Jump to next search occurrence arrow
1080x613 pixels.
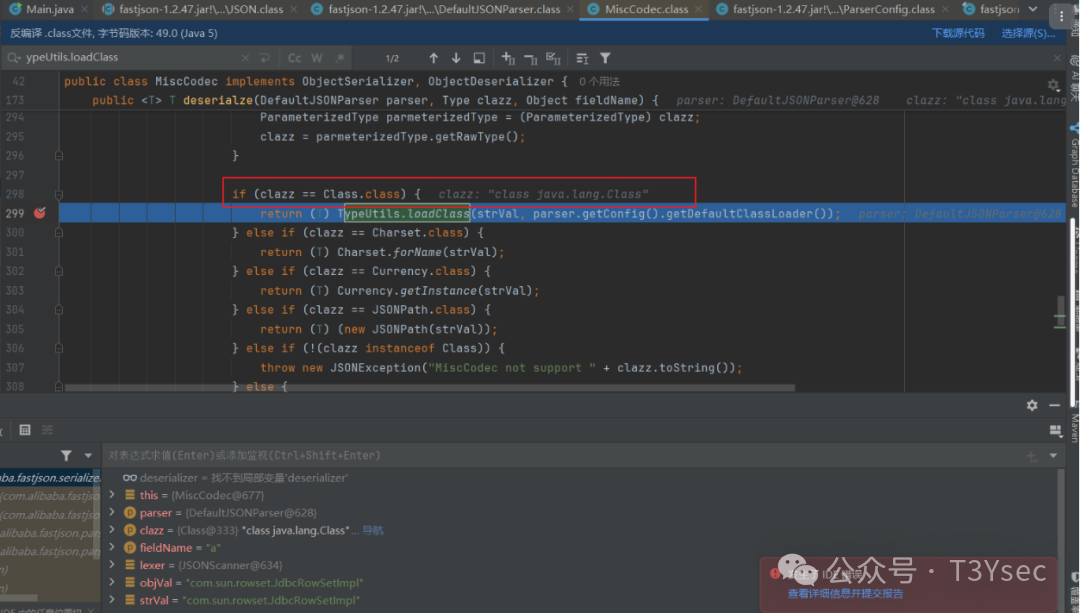tap(456, 58)
